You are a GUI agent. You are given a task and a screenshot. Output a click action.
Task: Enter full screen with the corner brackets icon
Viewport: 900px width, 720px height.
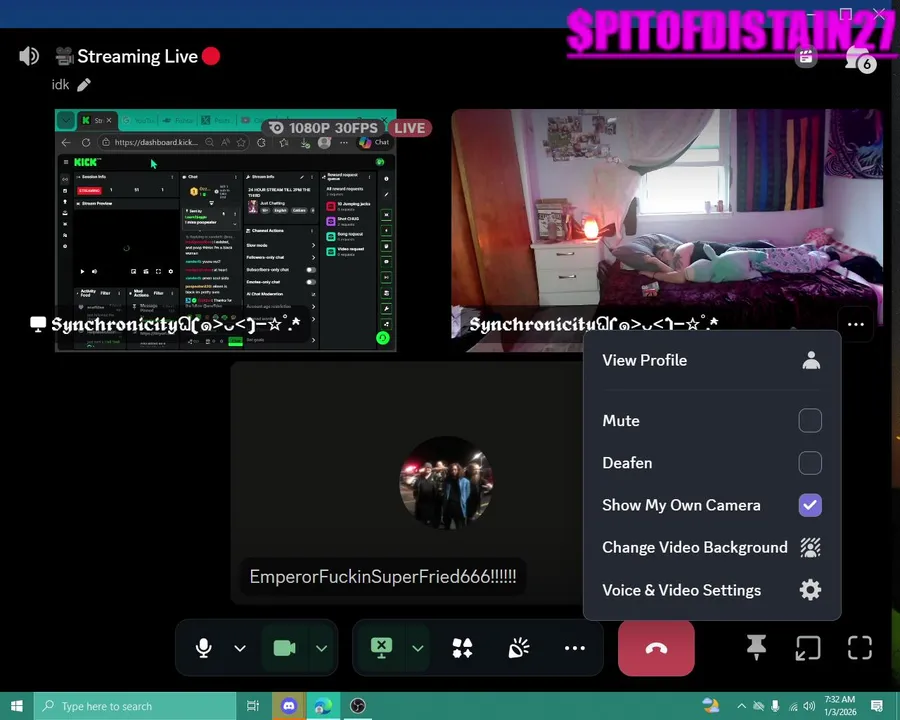859,648
